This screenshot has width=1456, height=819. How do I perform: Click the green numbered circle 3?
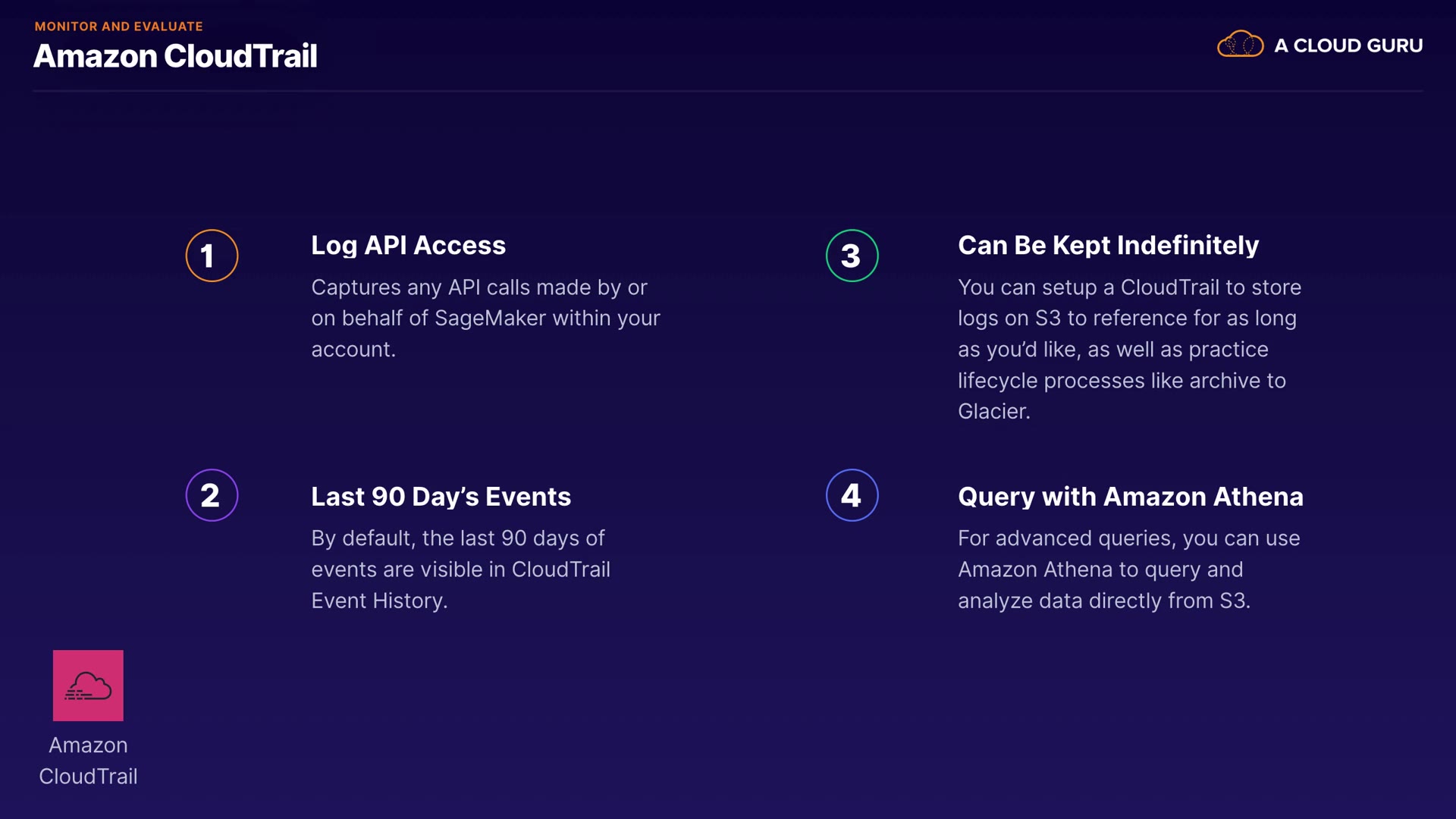(x=852, y=256)
